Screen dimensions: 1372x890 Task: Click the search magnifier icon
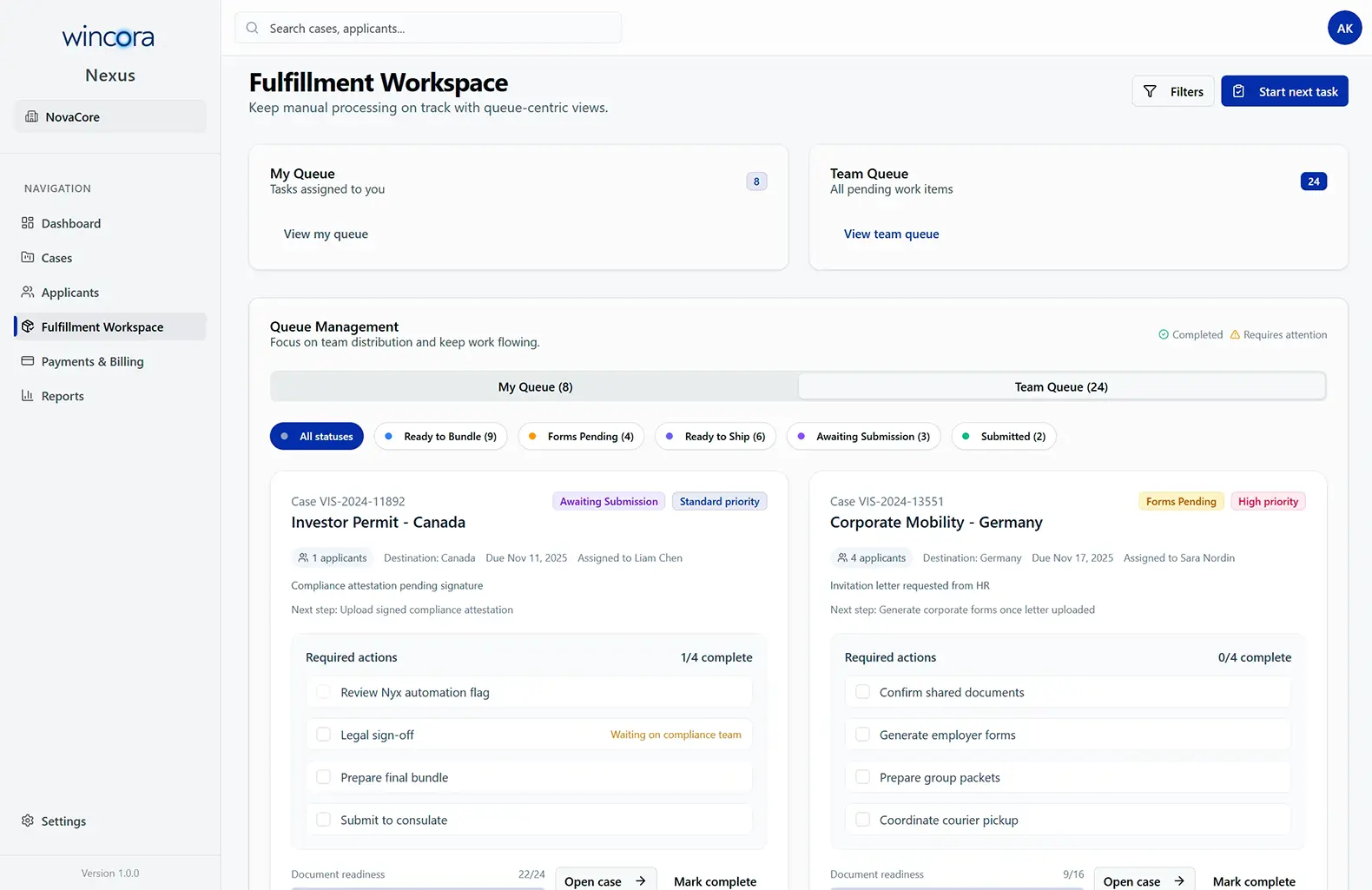click(x=253, y=29)
